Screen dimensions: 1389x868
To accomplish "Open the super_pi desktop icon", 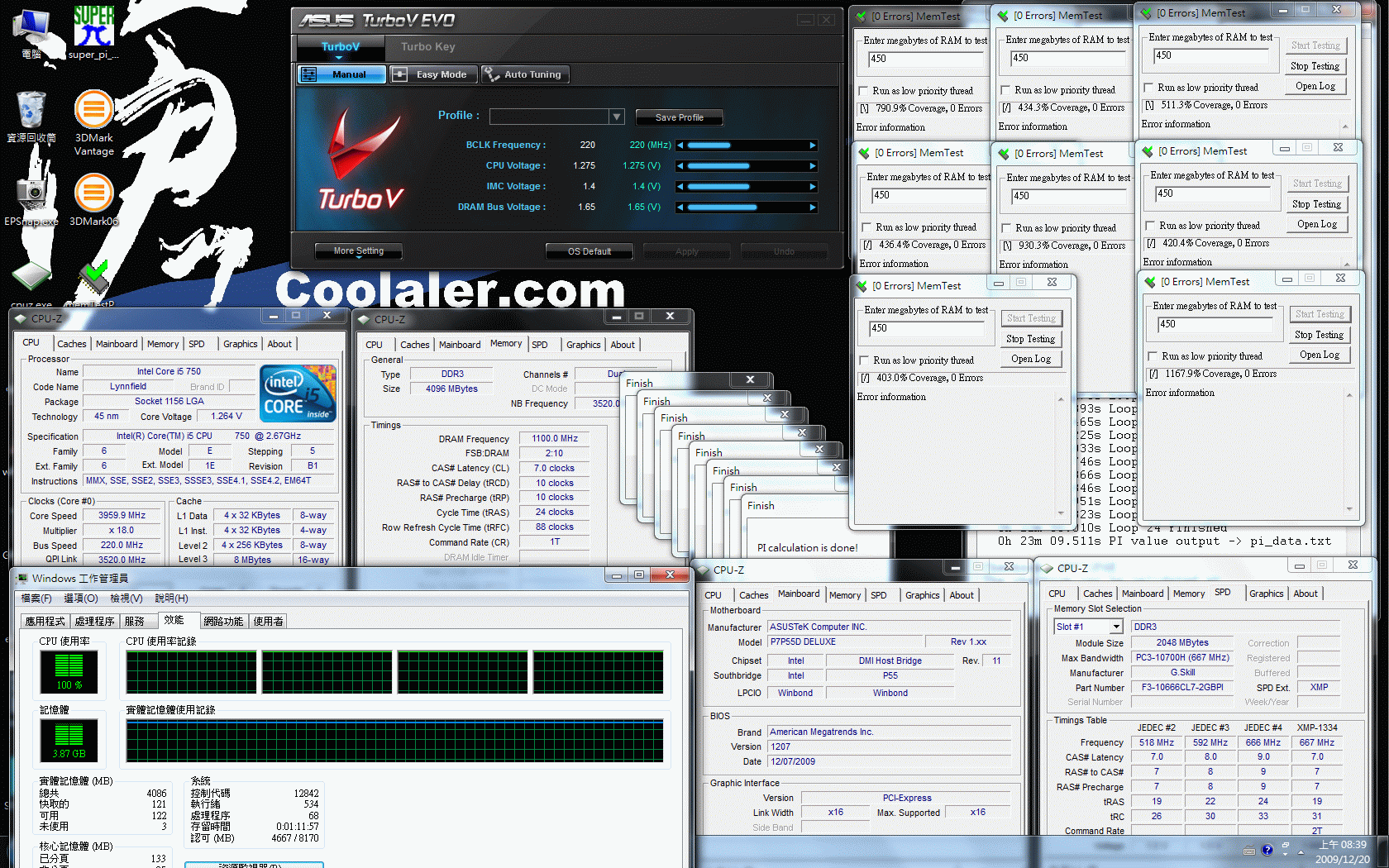I will coord(93,31).
